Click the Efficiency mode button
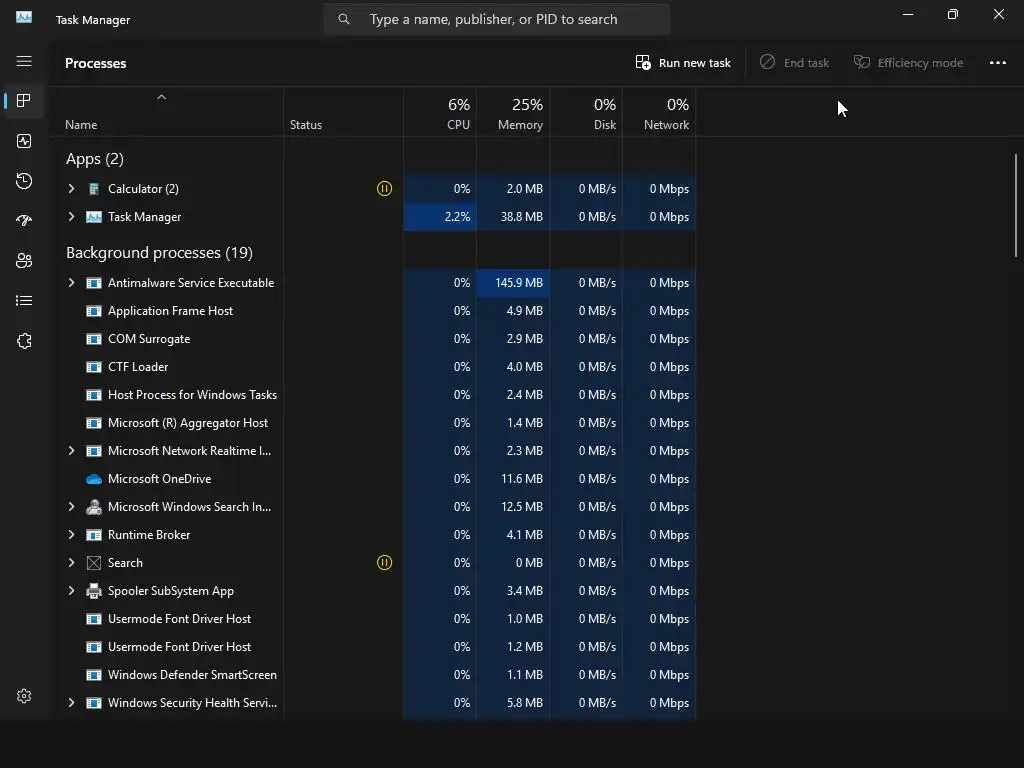Viewport: 1024px width, 768px height. tap(908, 63)
